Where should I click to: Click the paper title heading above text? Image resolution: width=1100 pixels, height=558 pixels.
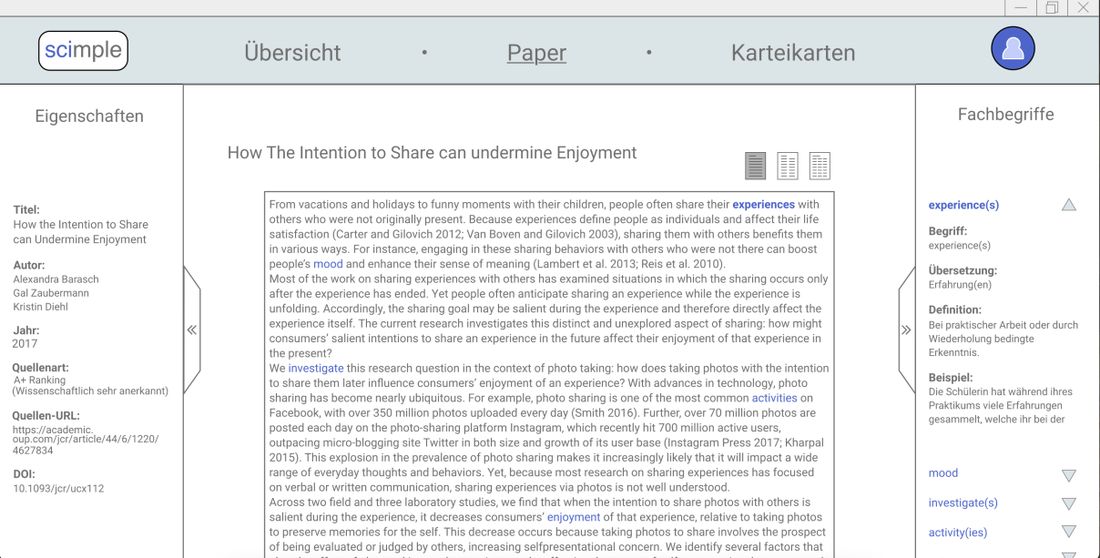click(x=431, y=153)
